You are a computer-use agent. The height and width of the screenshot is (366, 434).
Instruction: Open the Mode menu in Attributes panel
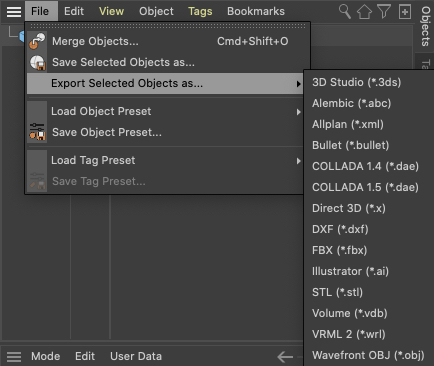(x=46, y=356)
